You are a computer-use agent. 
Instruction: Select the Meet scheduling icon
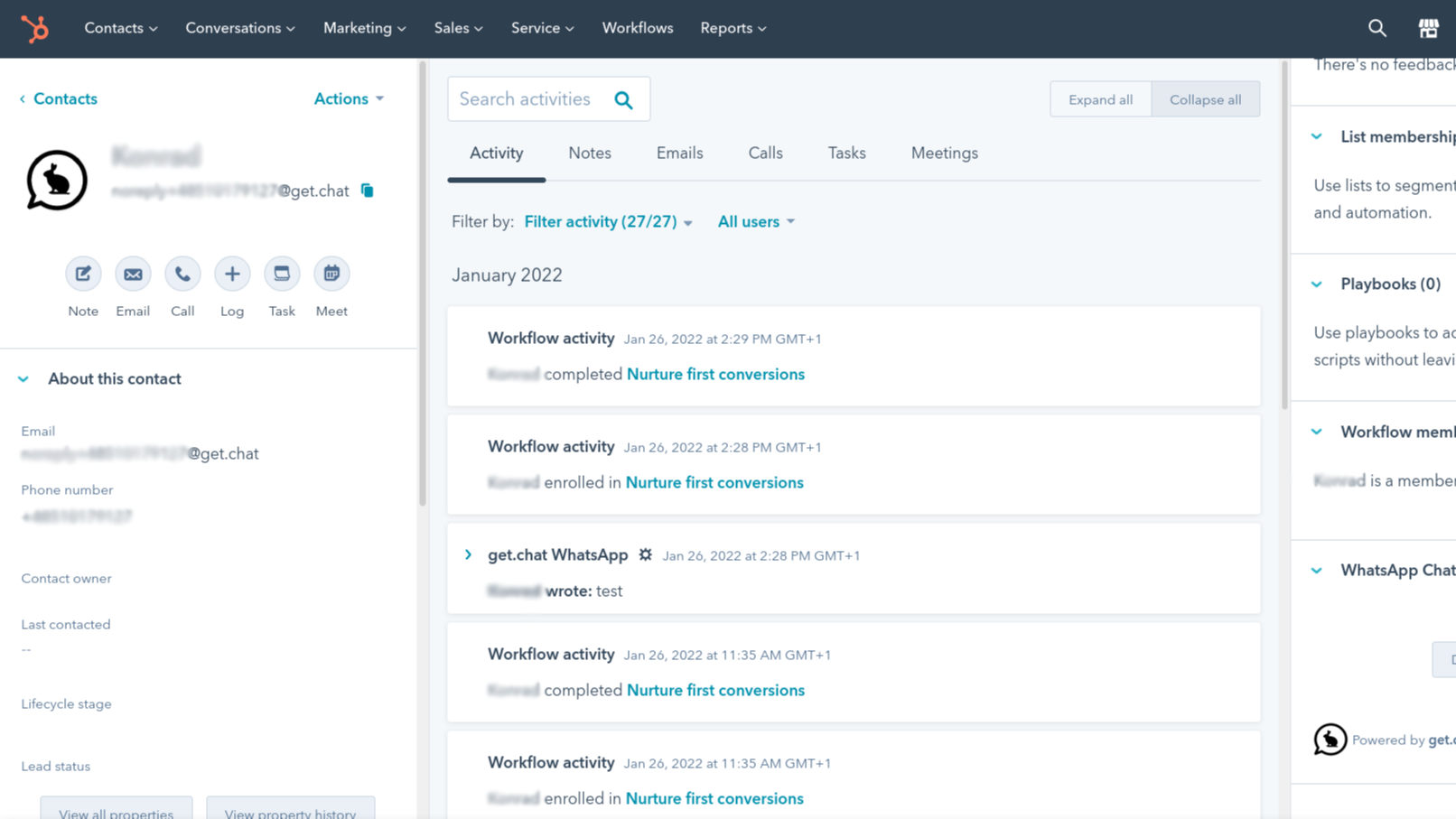pos(331,274)
